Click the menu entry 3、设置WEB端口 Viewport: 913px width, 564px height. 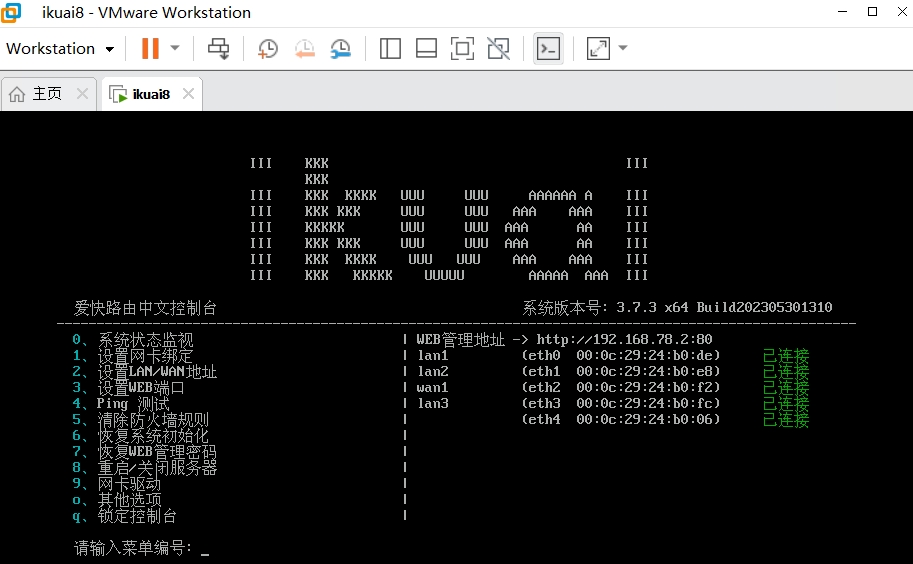128,387
